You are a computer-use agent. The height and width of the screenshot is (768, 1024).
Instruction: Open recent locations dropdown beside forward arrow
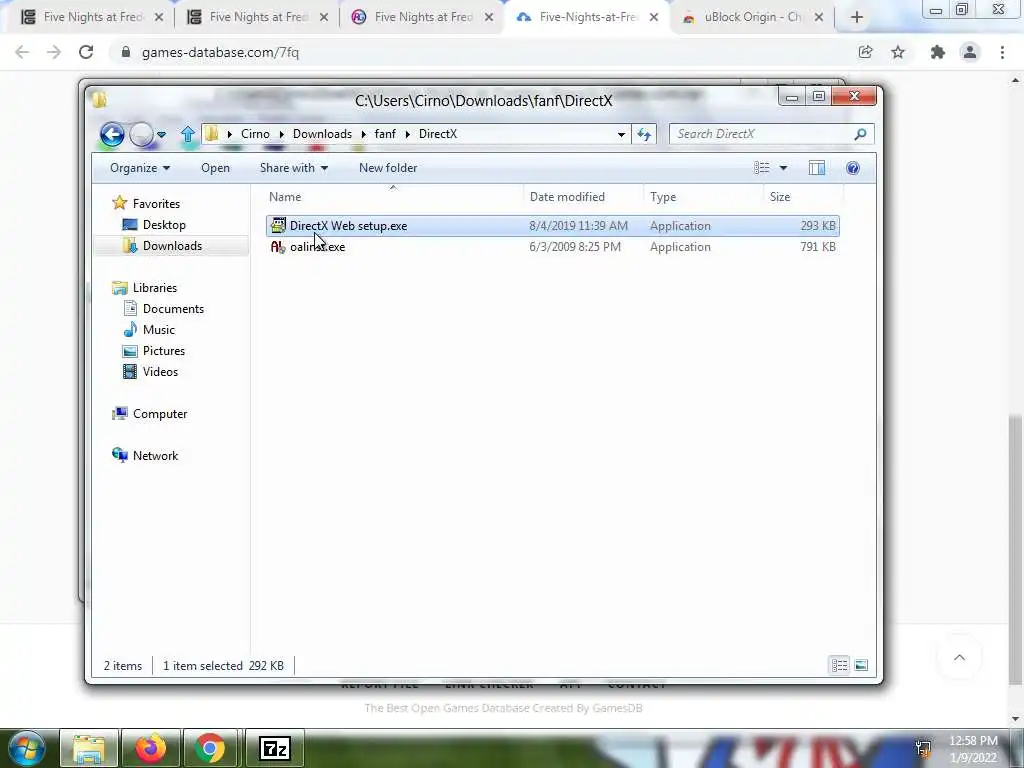click(x=161, y=135)
